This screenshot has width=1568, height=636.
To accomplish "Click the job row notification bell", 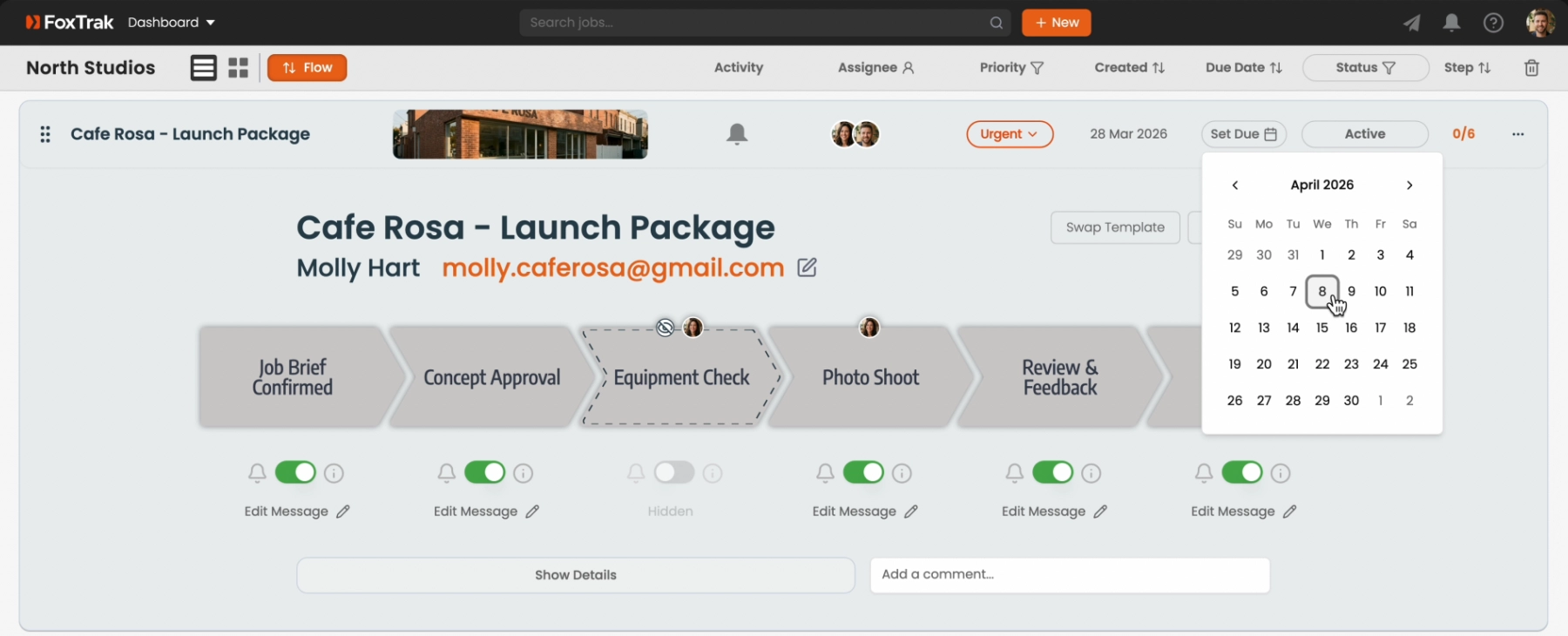I will [737, 134].
